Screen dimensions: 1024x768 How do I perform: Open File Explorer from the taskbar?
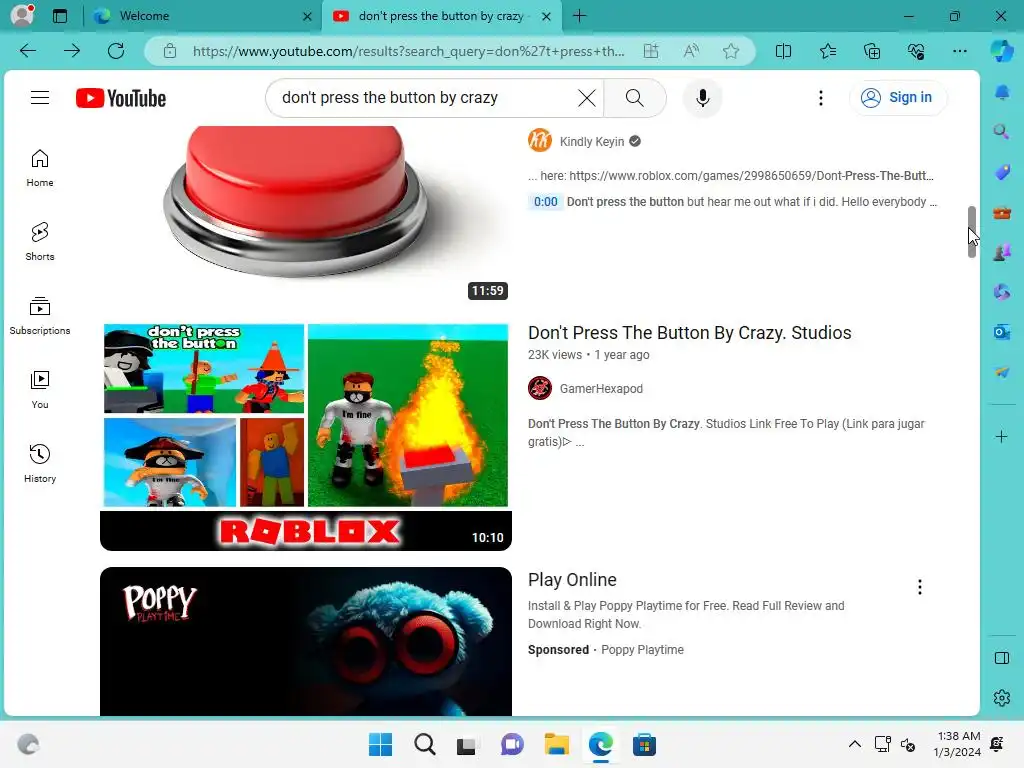pos(556,744)
